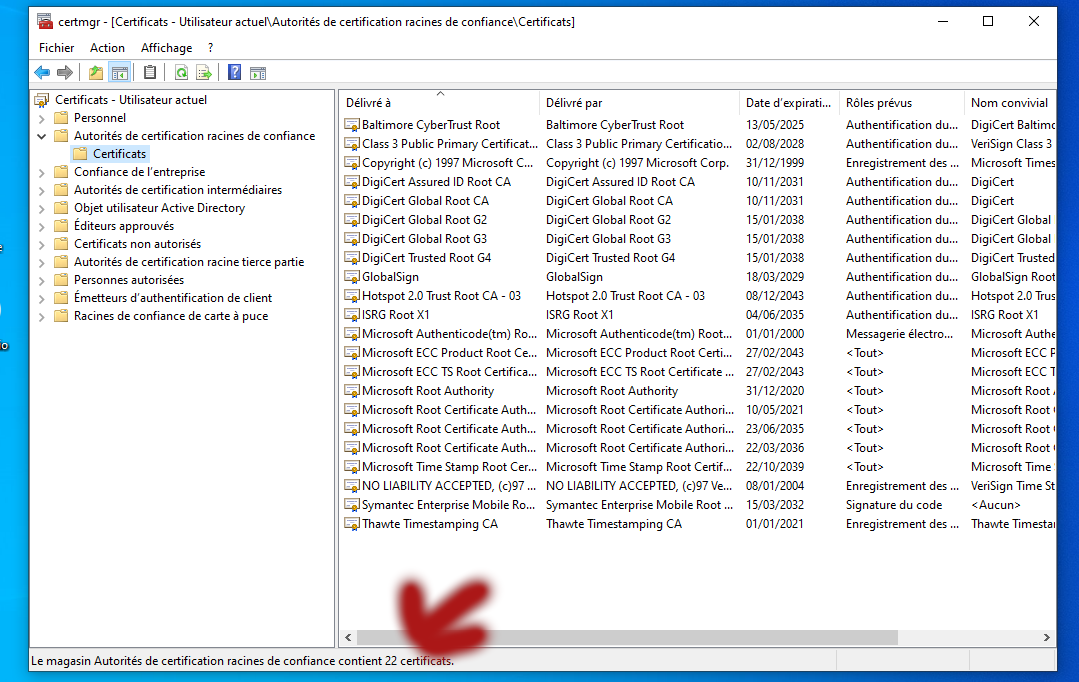Click the Signature du code role cell

(x=894, y=504)
